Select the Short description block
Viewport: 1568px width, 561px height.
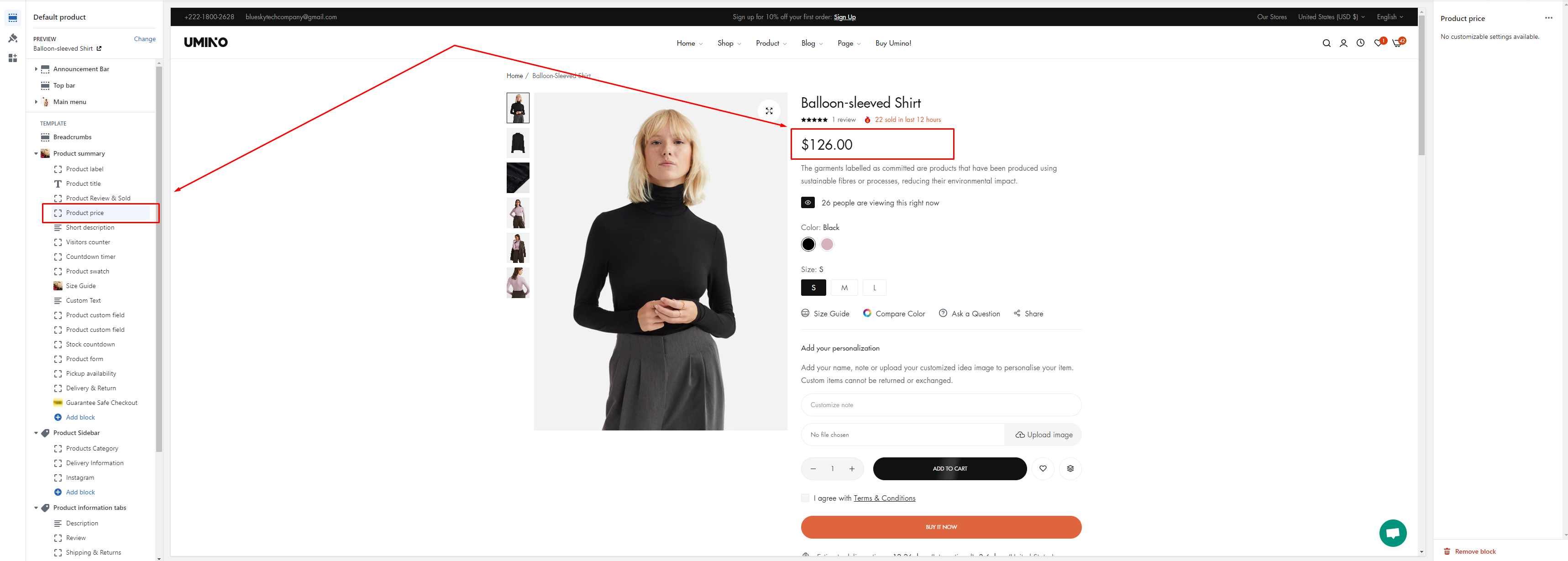tap(90, 228)
